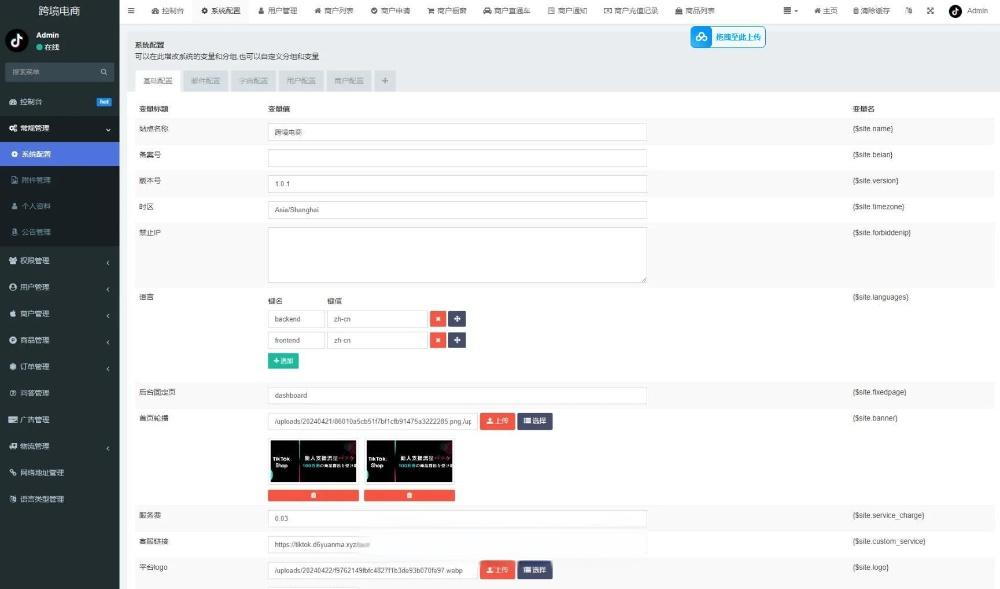Switch to the 邮件配置 config tab
Image resolution: width=1000 pixels, height=589 pixels.
click(205, 81)
